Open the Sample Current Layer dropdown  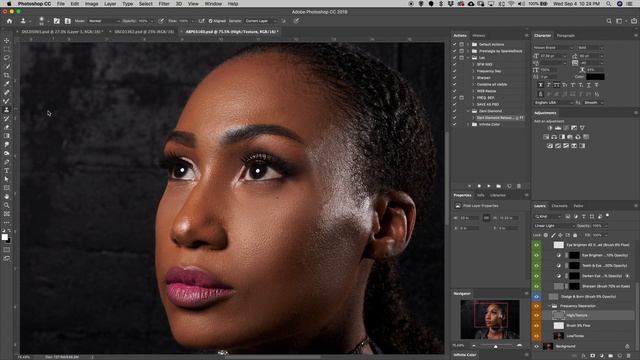pyautogui.click(x=260, y=21)
